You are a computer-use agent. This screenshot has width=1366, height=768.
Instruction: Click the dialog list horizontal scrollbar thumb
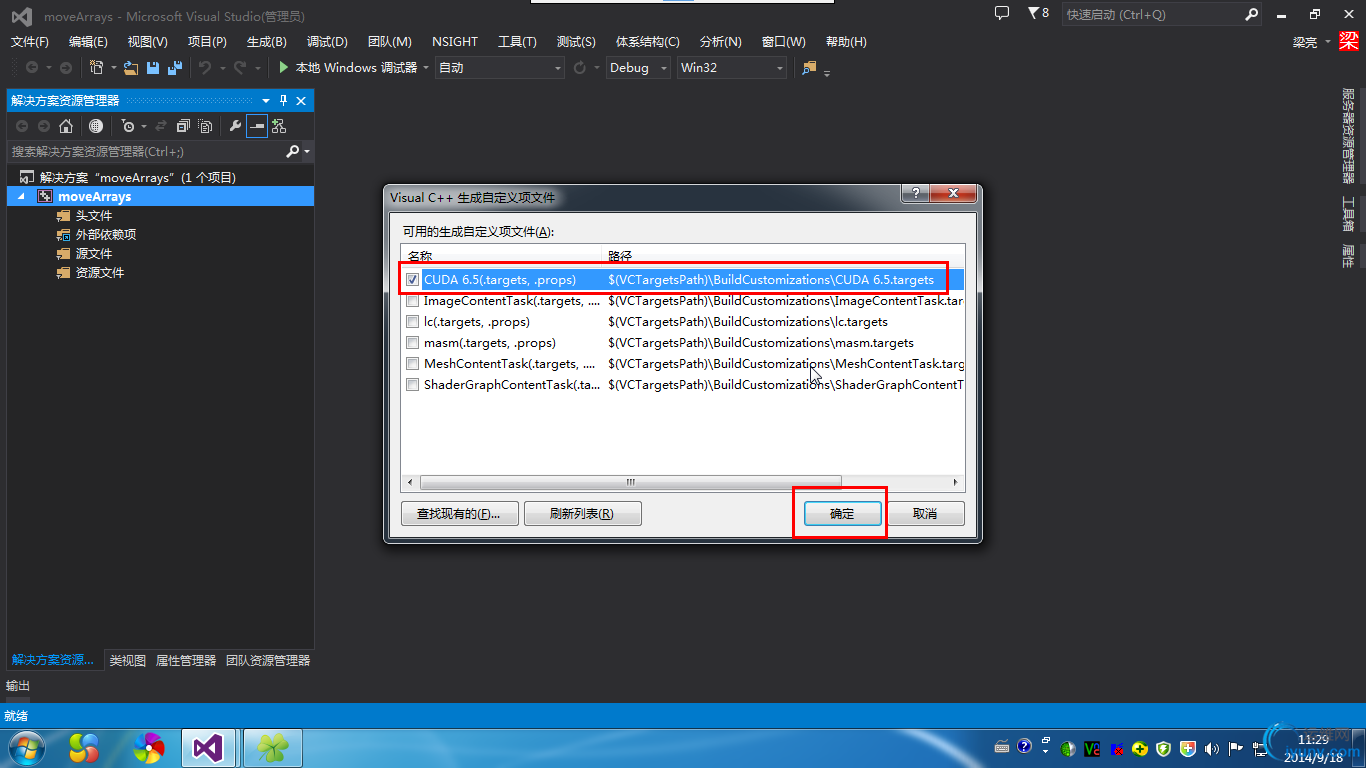click(630, 482)
